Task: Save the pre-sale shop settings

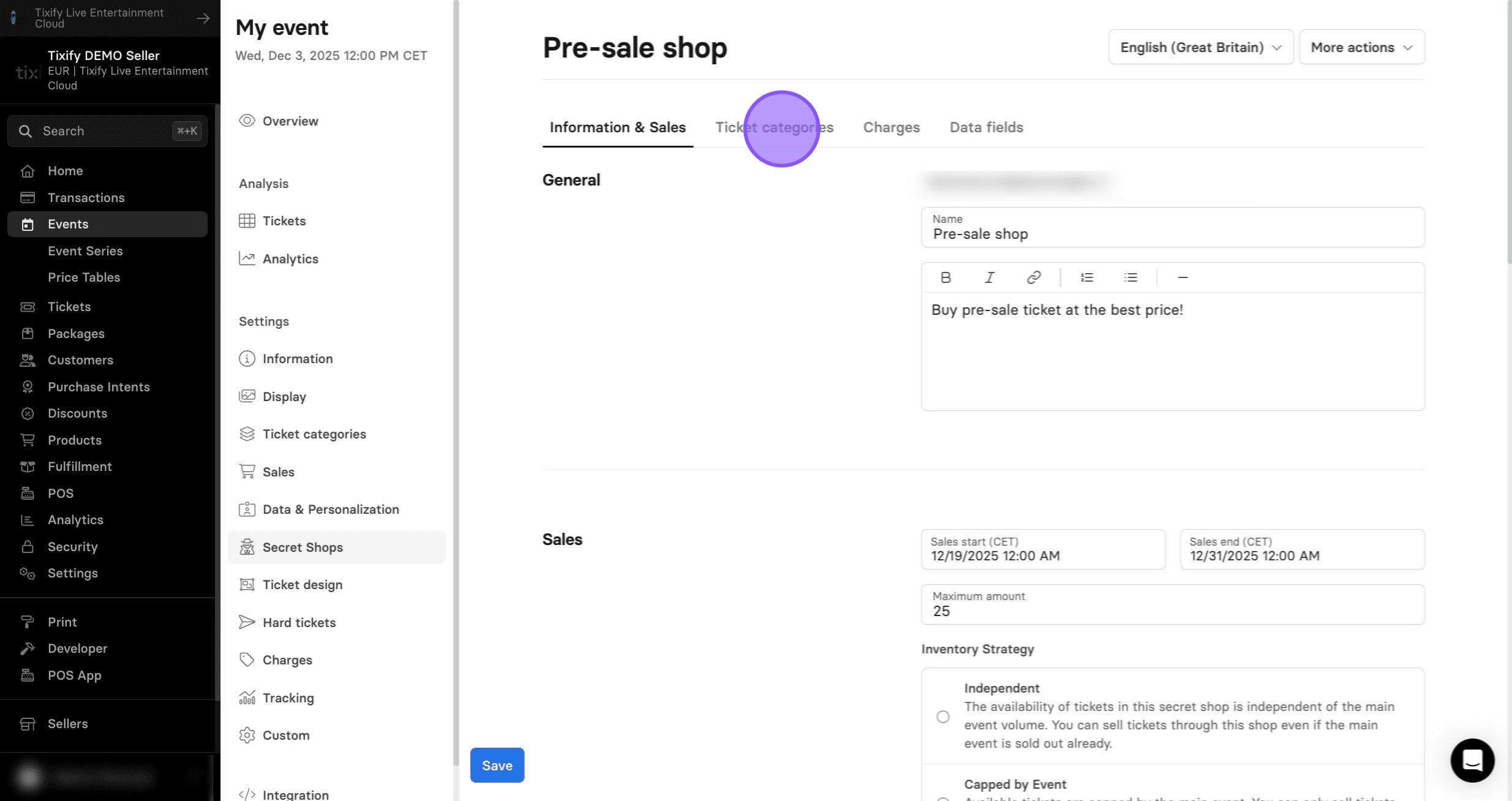Action: tap(497, 765)
